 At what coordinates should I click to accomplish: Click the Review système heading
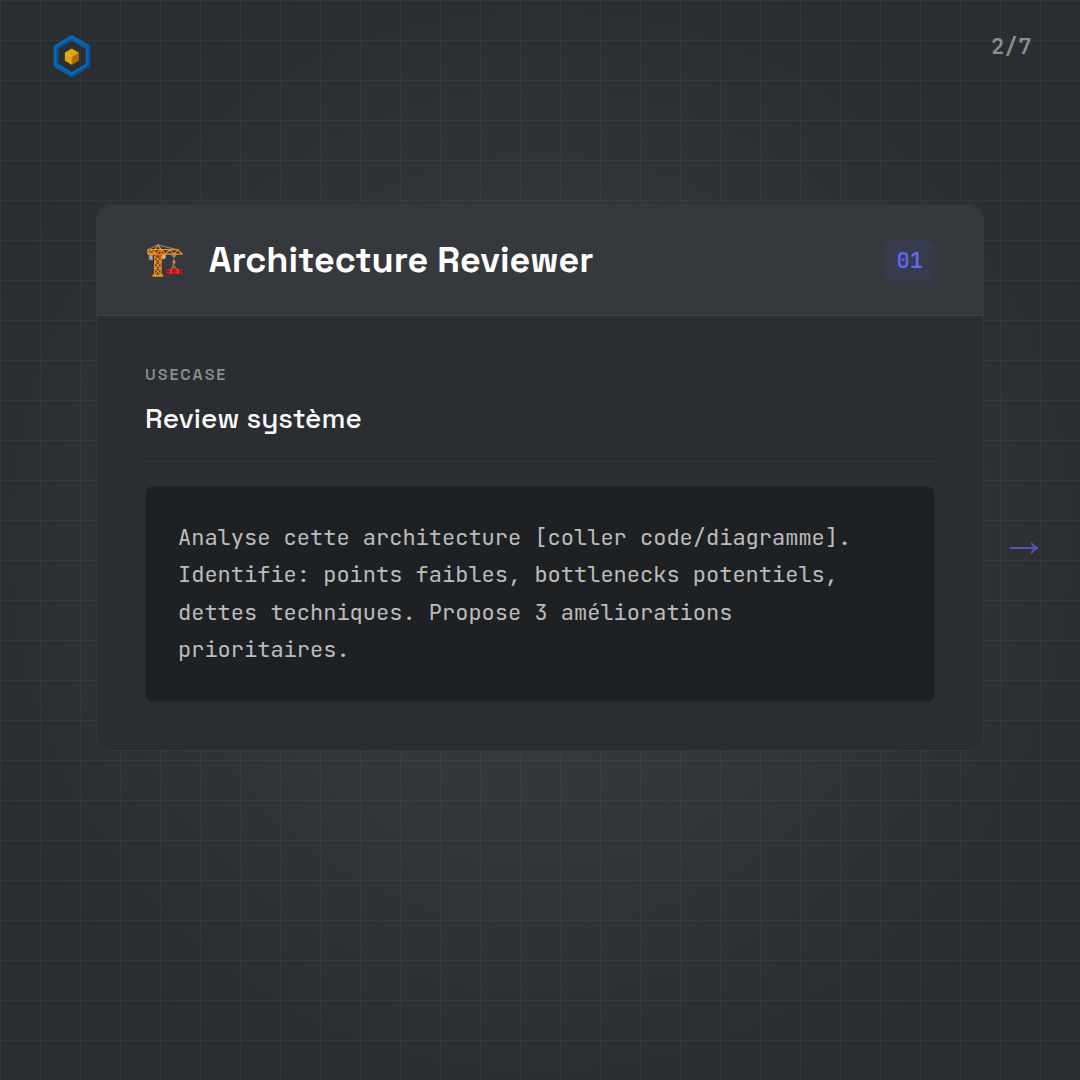click(253, 419)
